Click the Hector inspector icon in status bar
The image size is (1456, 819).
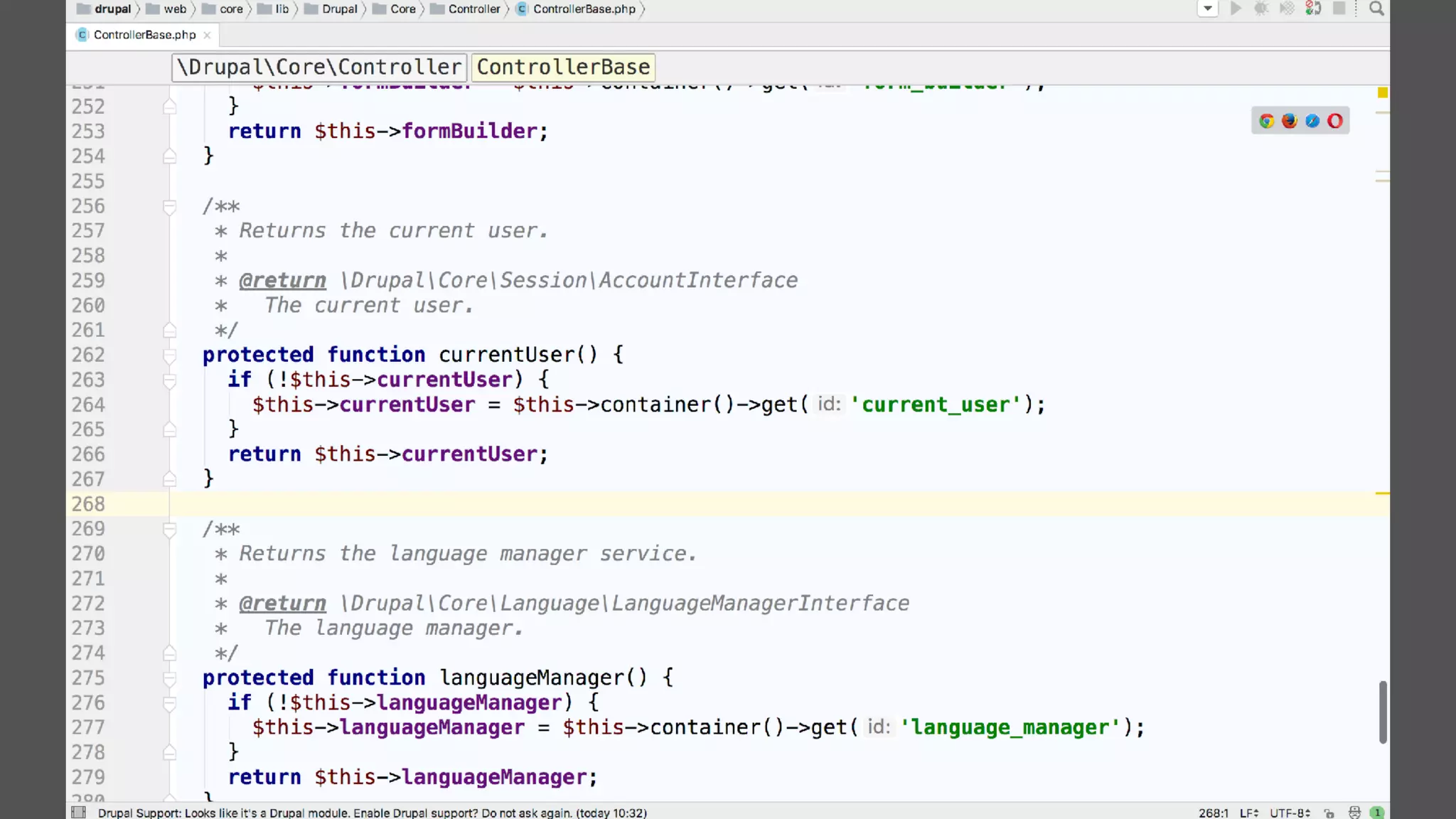tap(1354, 813)
